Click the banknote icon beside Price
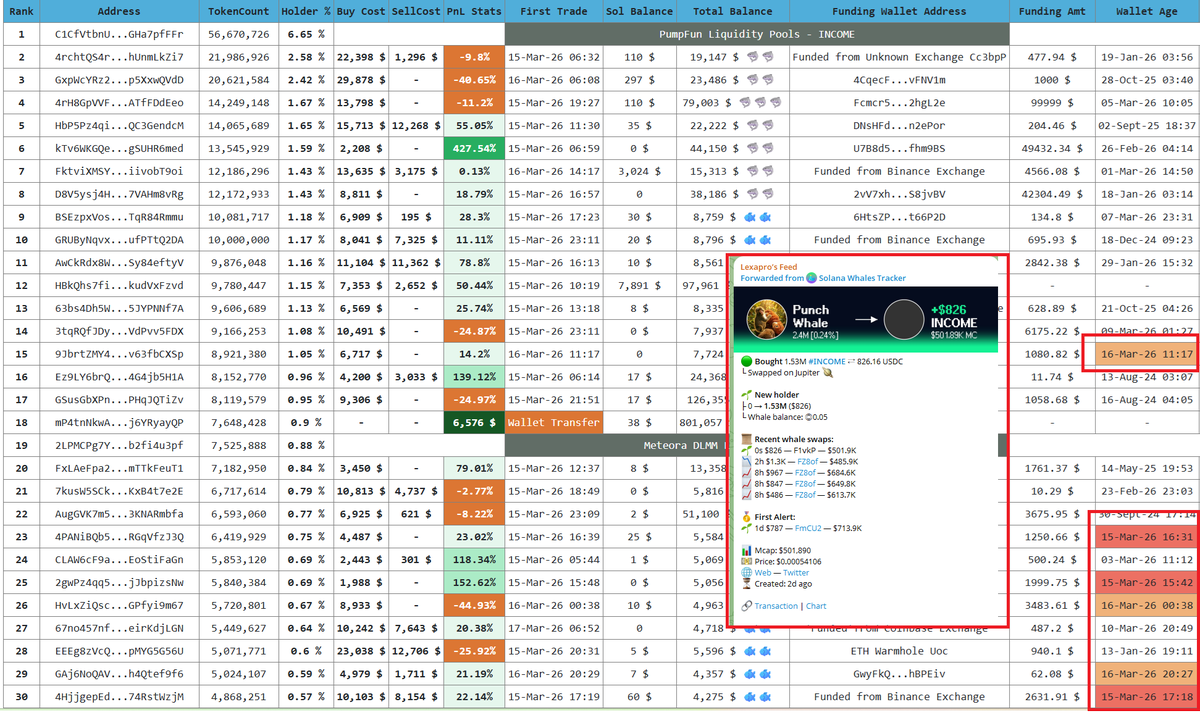1200x715 pixels. click(746, 561)
